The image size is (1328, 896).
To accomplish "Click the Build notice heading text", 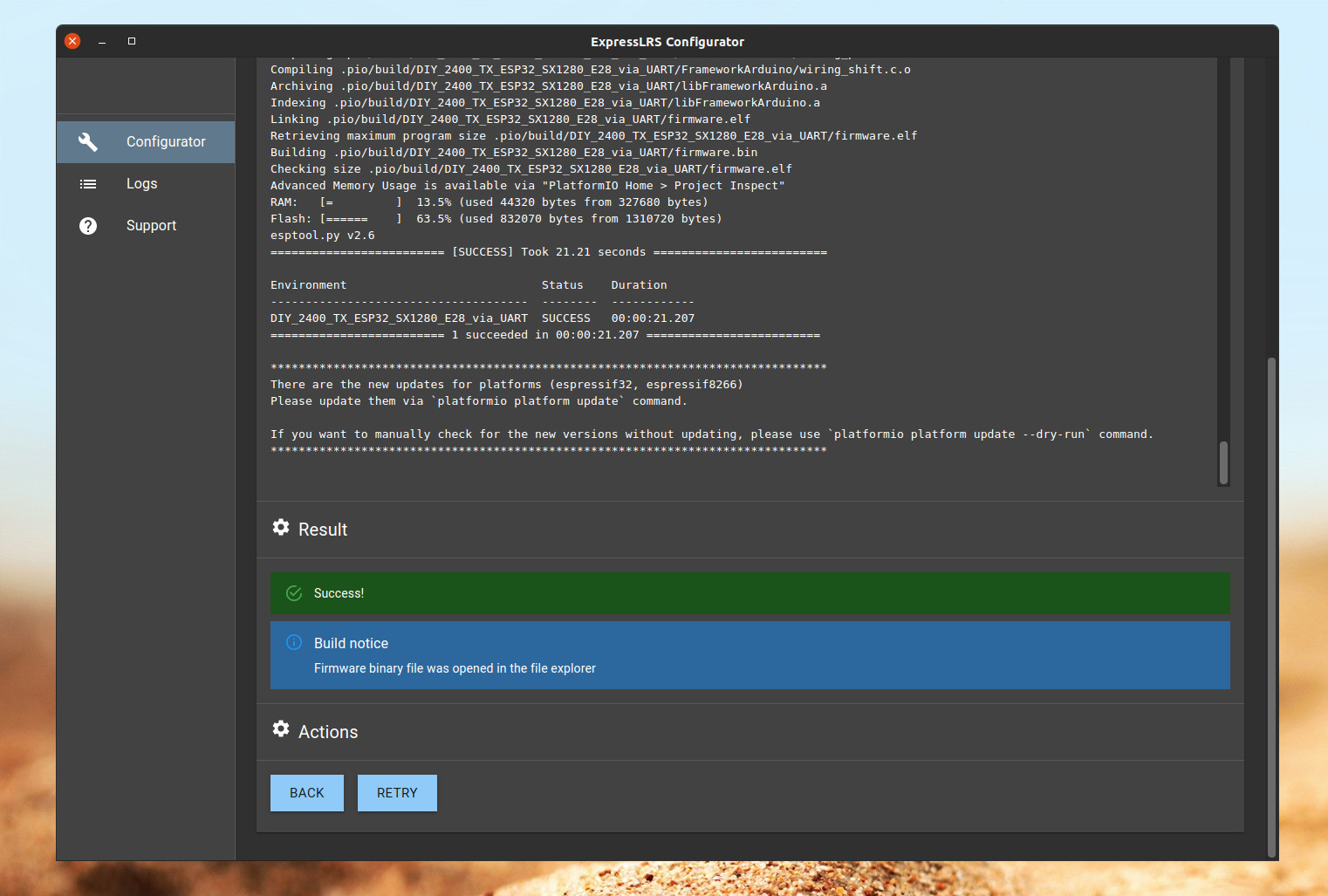I will (x=351, y=643).
